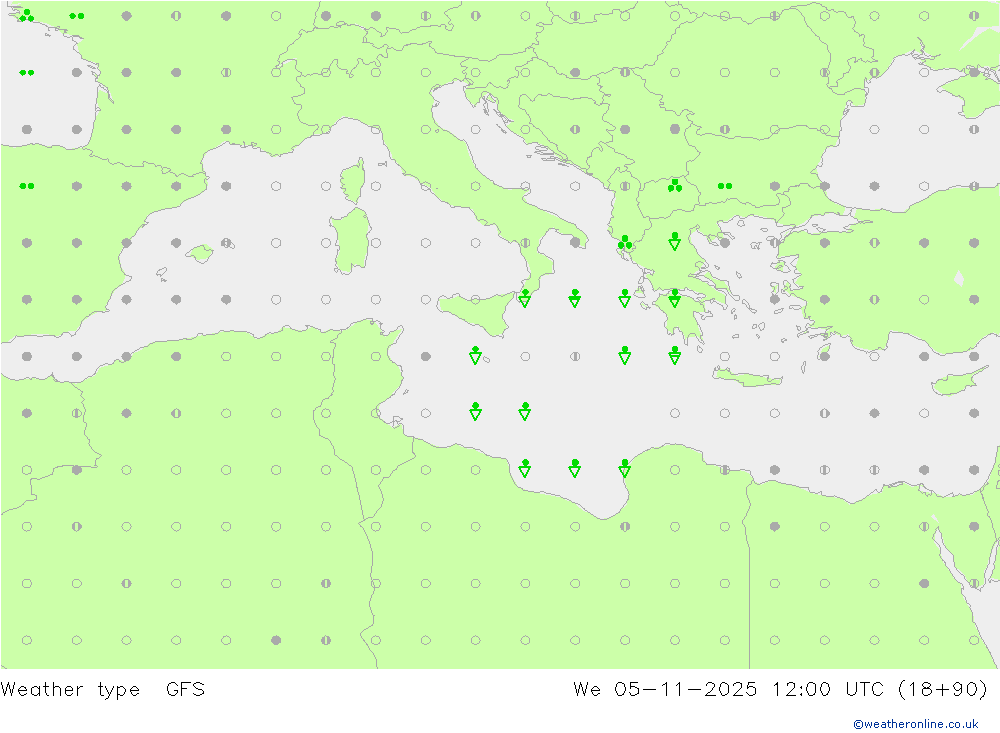Click the island of Cyprus on map
The image size is (1000, 733).
click(x=959, y=380)
